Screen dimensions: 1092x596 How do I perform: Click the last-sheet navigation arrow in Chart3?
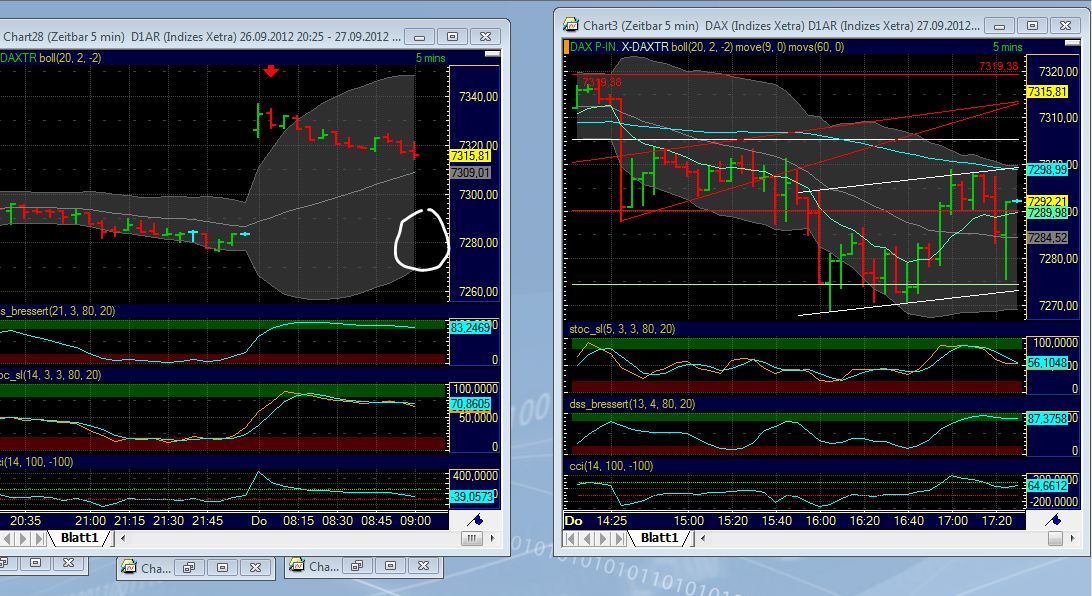click(618, 539)
